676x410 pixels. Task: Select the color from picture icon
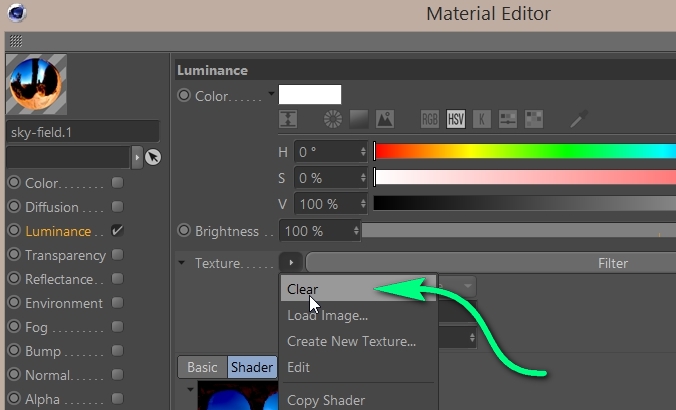point(385,119)
